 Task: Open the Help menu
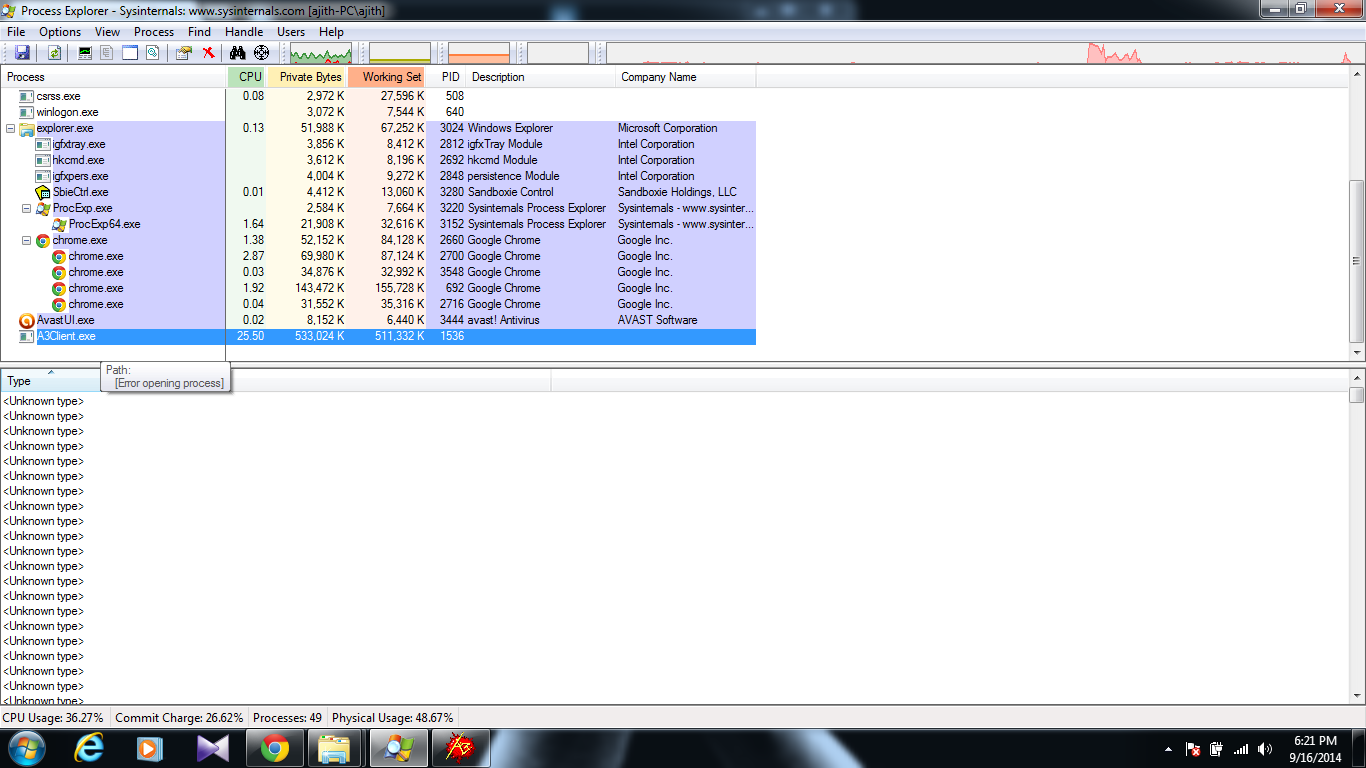coord(331,32)
